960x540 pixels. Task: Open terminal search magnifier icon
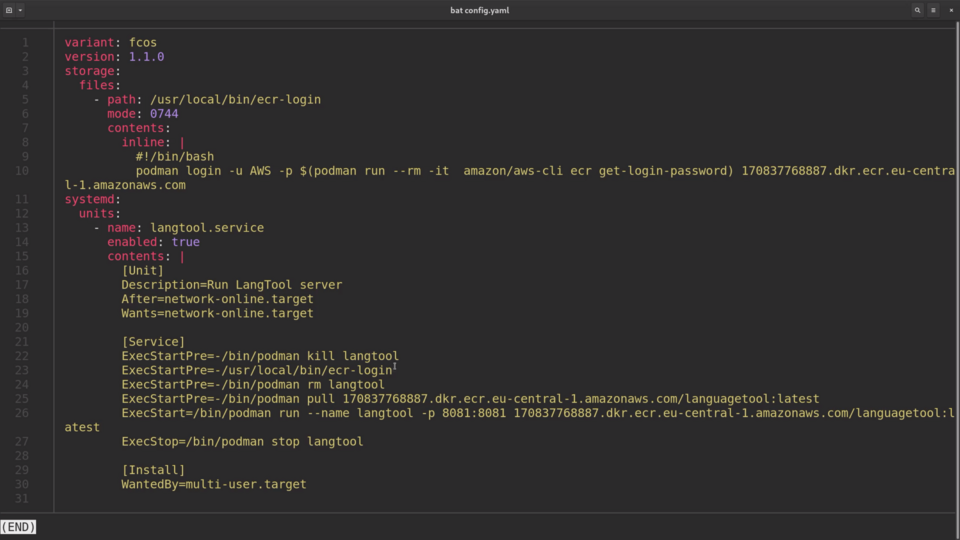(917, 10)
